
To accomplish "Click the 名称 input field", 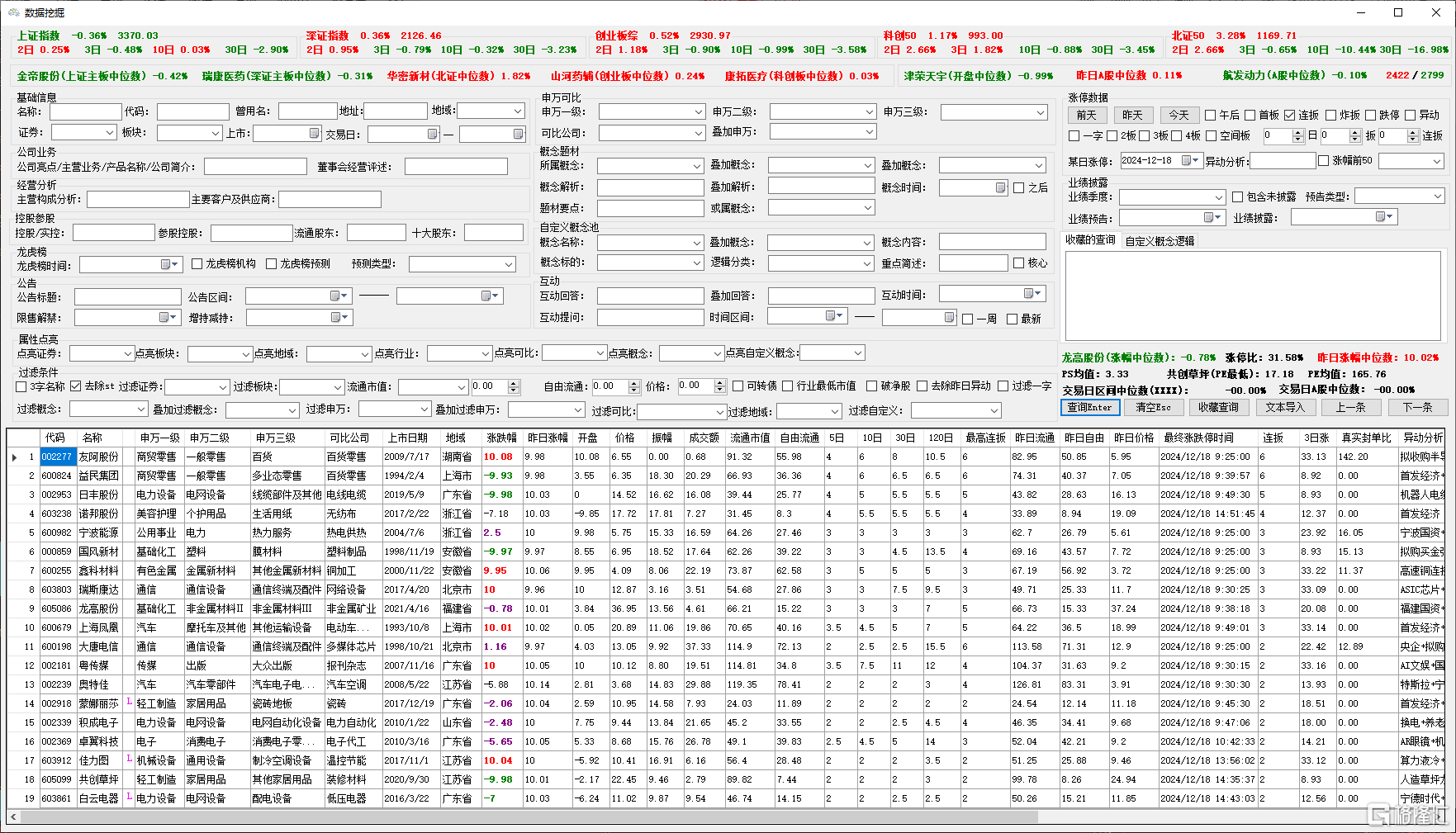I will (x=86, y=111).
